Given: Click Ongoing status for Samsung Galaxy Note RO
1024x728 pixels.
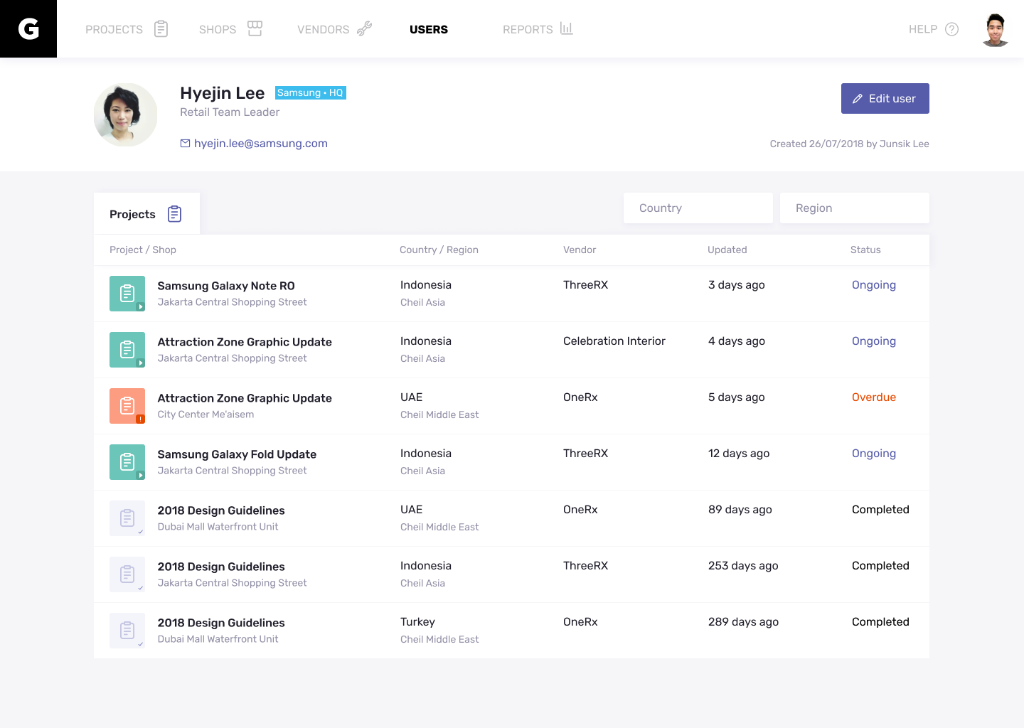Looking at the screenshot, I should click(x=874, y=285).
